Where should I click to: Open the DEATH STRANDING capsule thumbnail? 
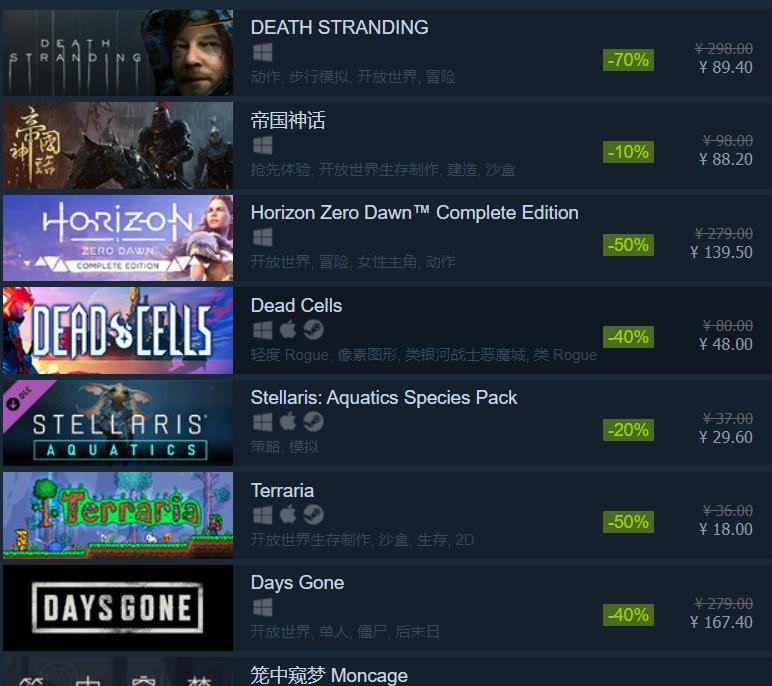[x=118, y=53]
